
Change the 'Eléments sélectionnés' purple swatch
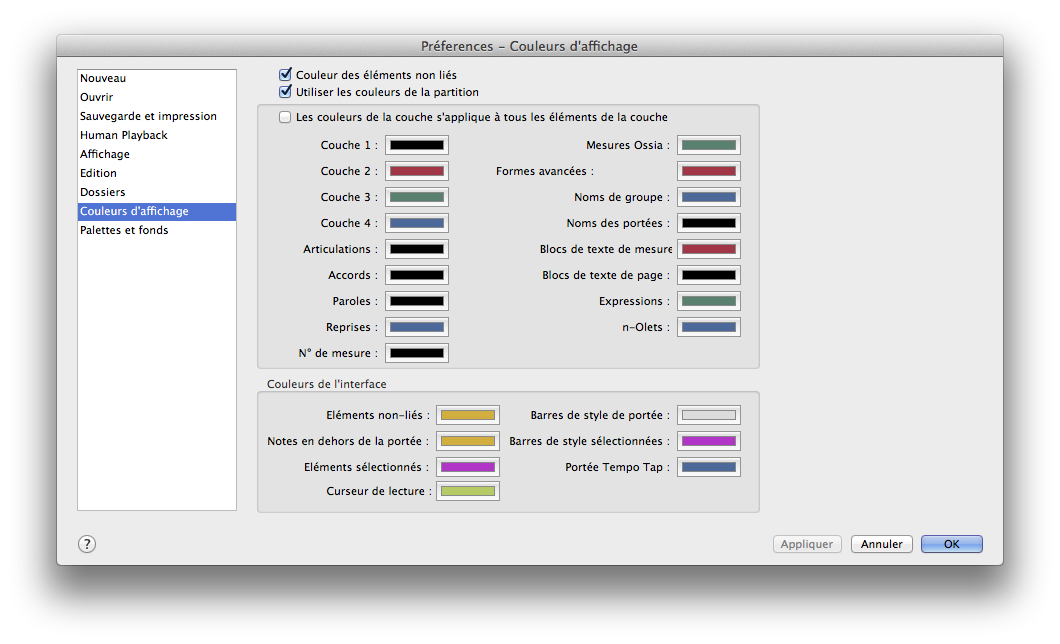[x=468, y=467]
